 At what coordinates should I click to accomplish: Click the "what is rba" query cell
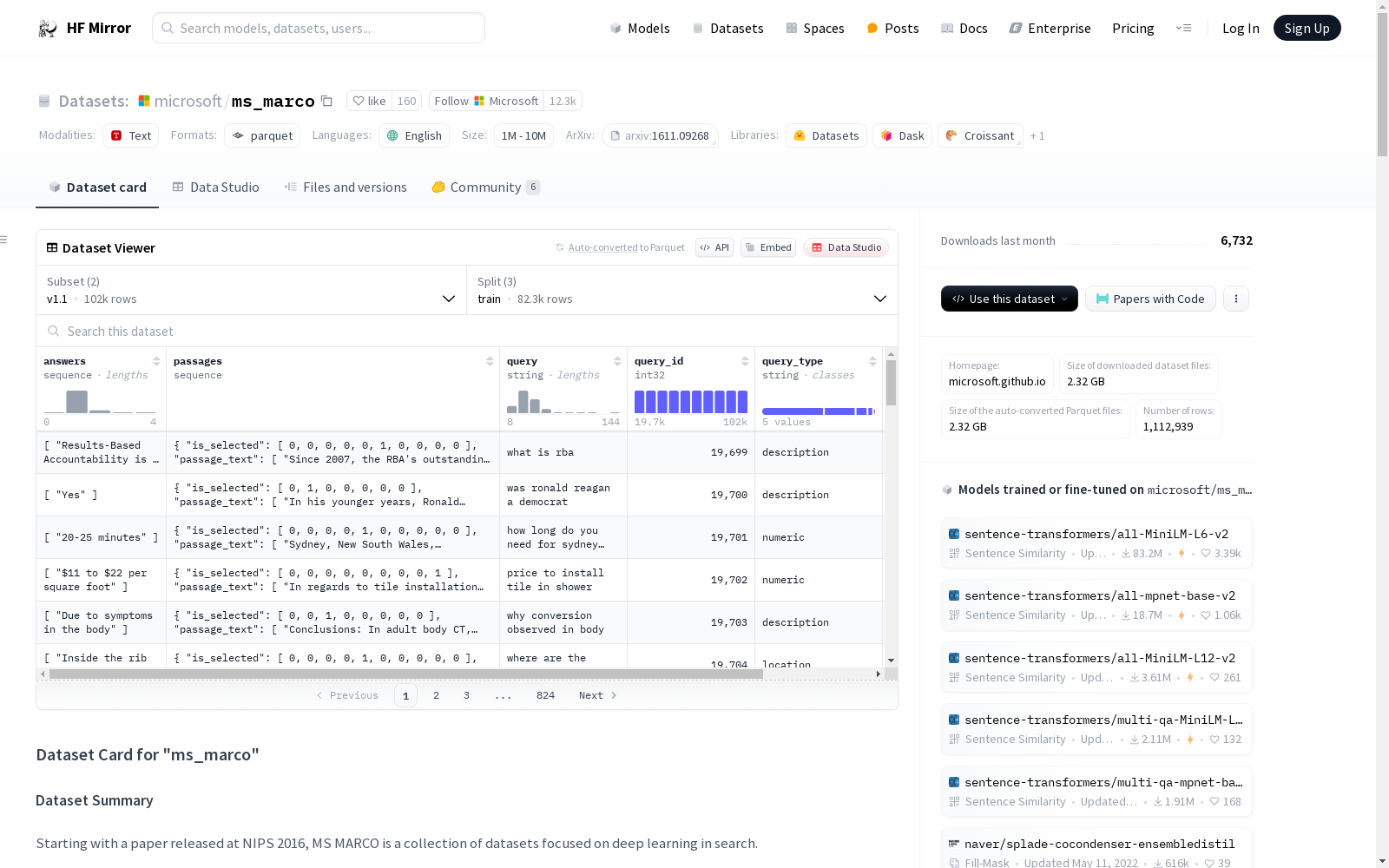point(563,452)
